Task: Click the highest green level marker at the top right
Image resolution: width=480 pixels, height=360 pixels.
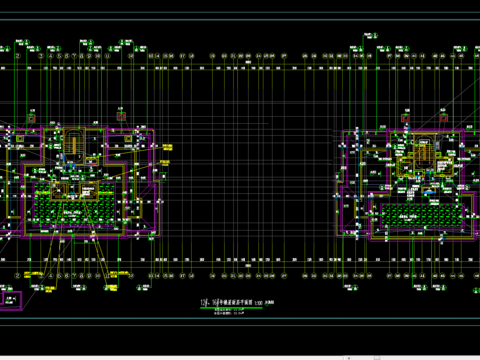Action: click(x=370, y=36)
